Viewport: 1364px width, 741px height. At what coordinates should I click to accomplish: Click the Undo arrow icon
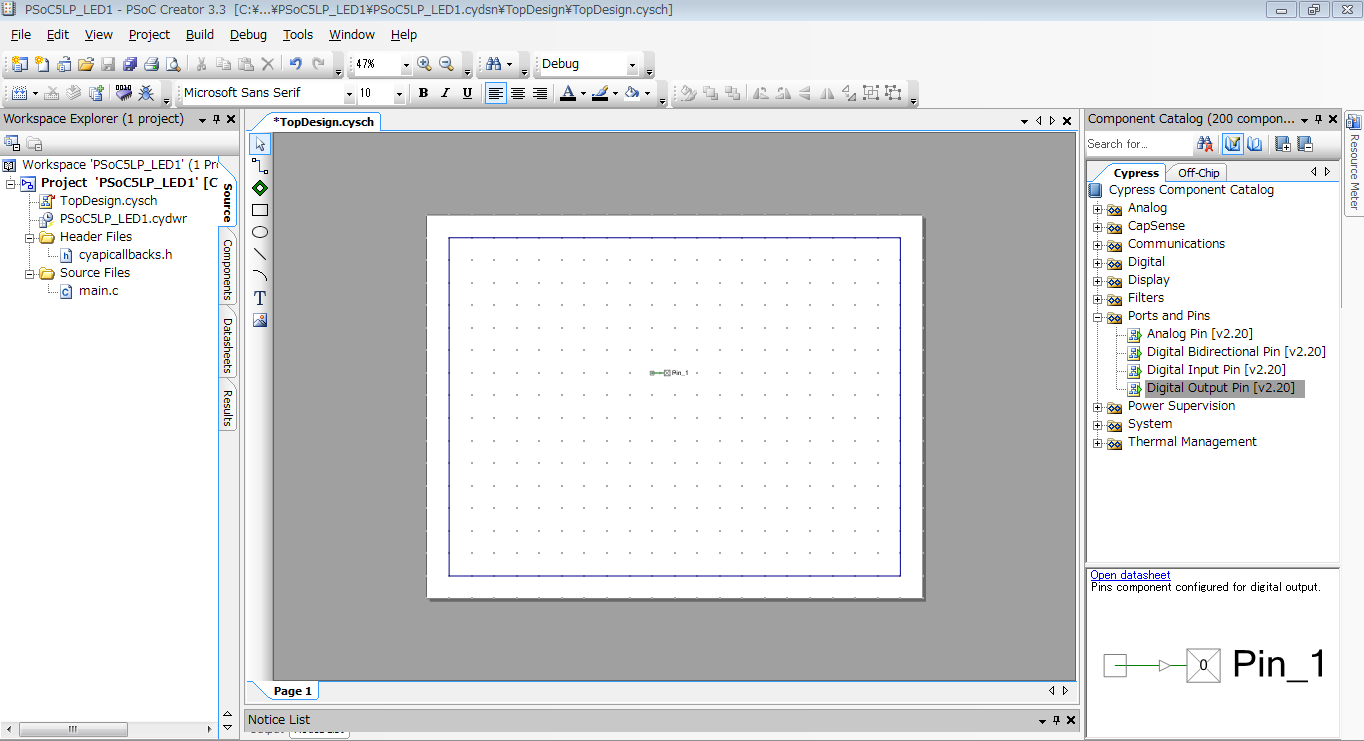(x=296, y=64)
